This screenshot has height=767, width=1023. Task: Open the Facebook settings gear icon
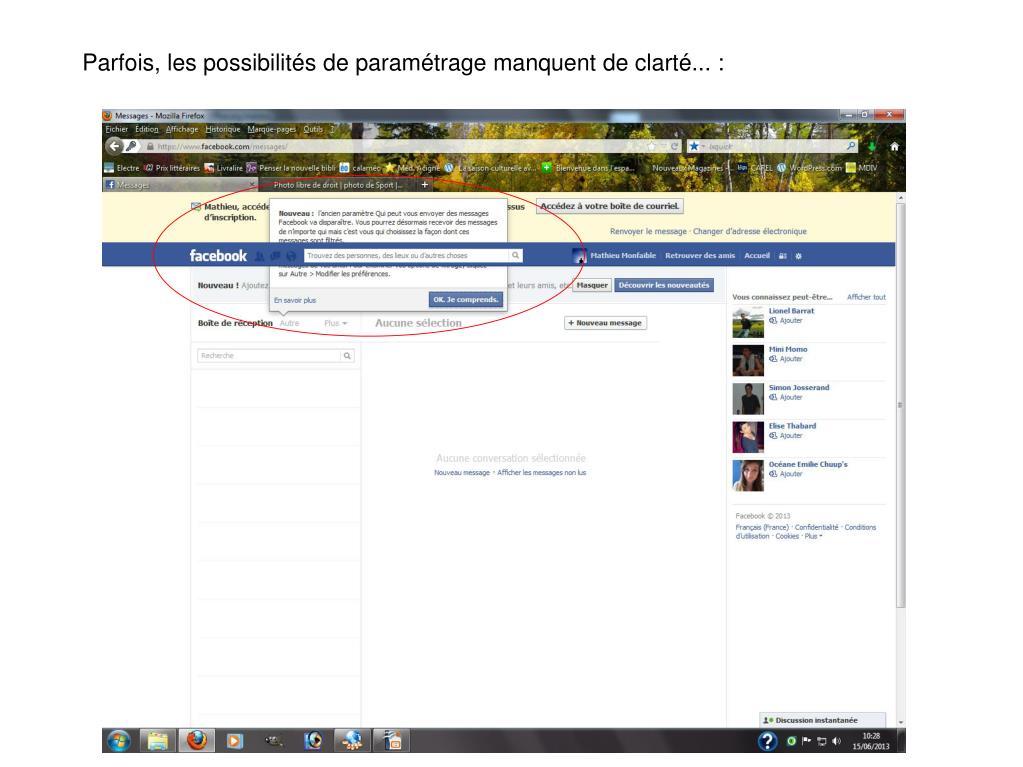[x=799, y=256]
